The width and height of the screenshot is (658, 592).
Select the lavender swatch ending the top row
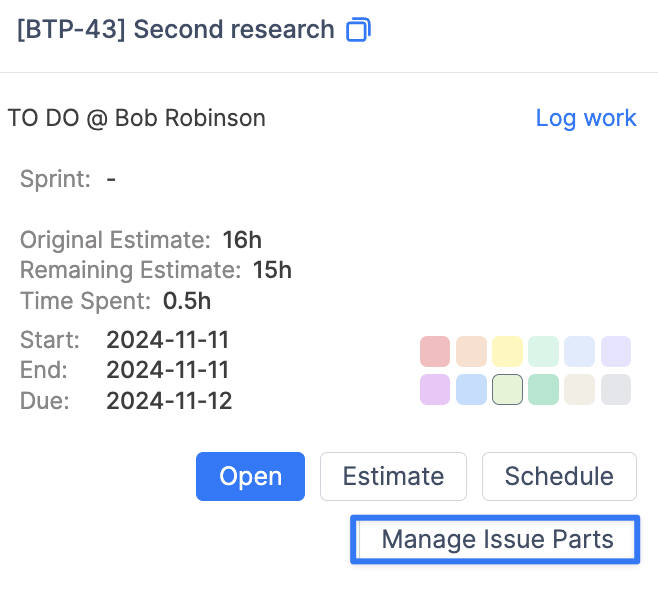point(615,352)
